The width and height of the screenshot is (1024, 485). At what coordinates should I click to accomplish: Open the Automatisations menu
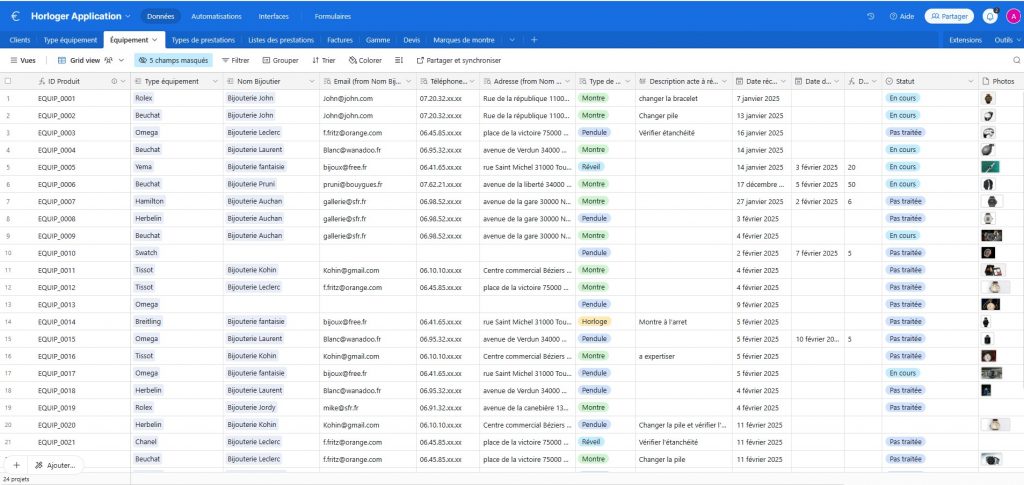point(216,16)
